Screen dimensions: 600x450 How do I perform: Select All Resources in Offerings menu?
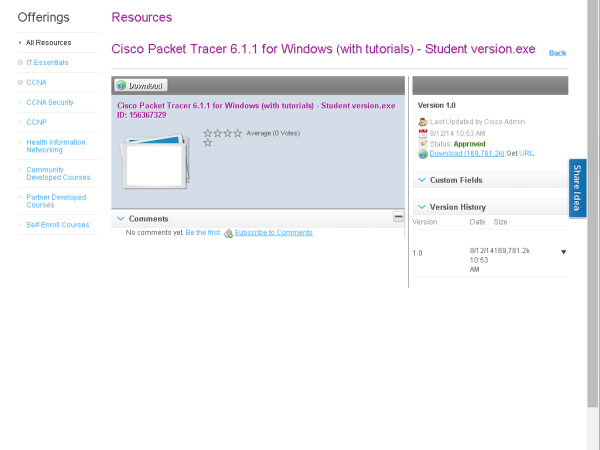click(48, 43)
